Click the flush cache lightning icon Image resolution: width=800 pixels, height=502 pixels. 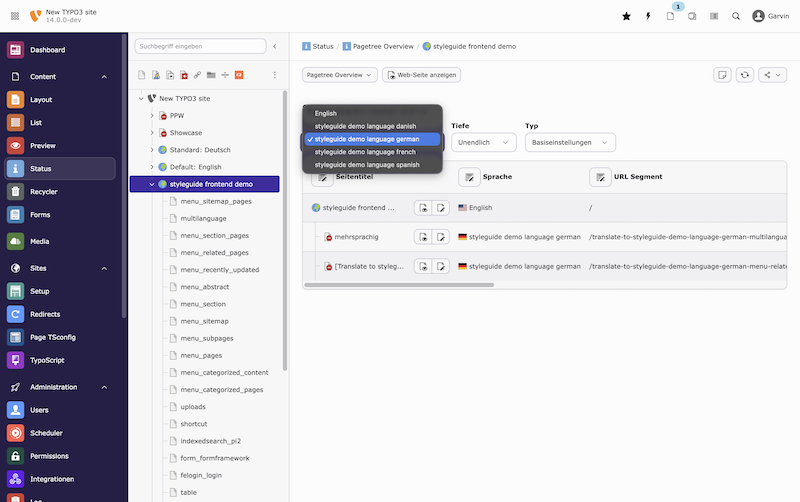(x=648, y=16)
